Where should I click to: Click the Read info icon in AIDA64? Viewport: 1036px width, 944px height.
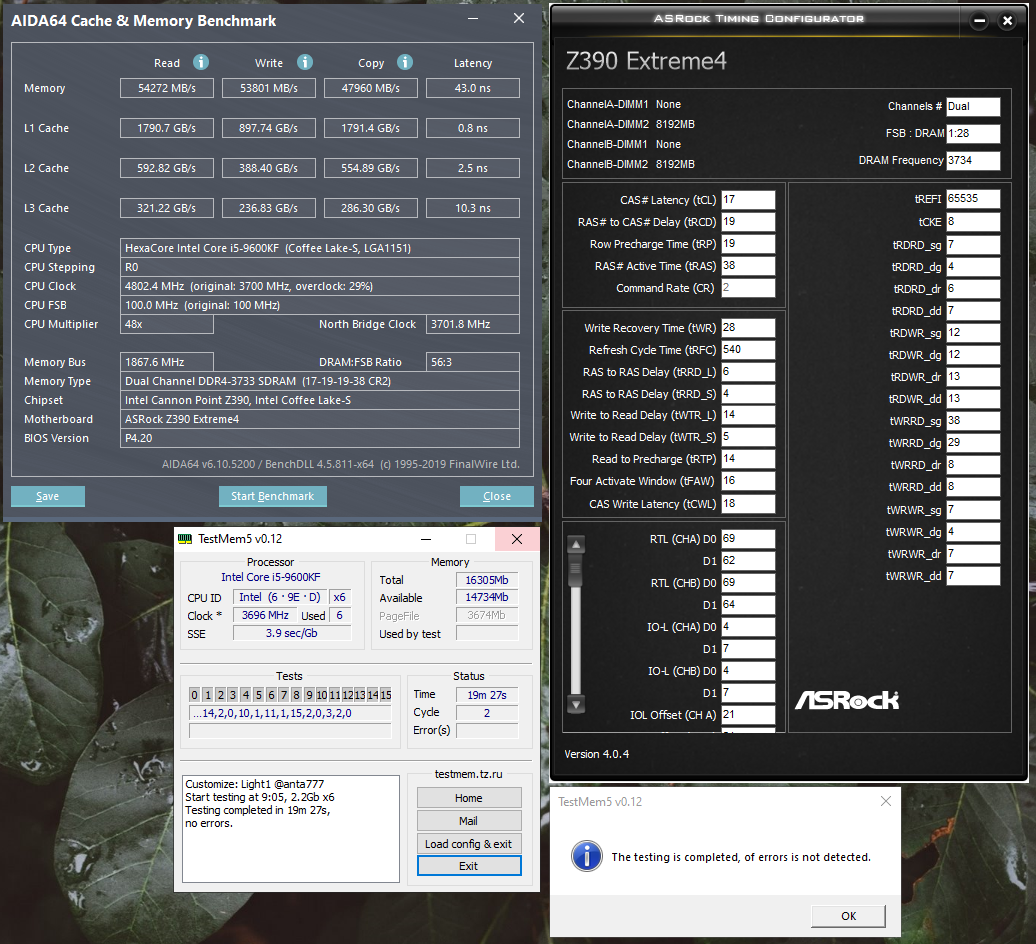tap(201, 62)
